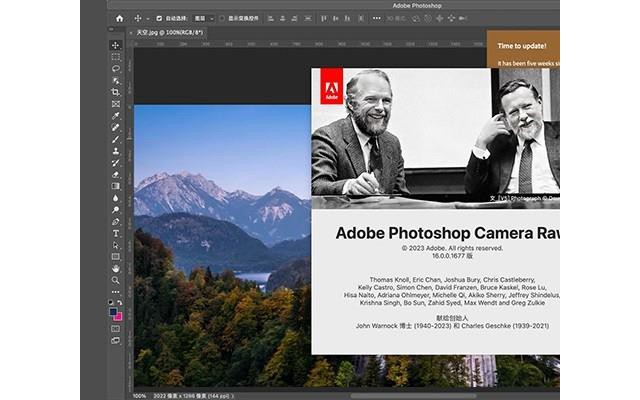Select the Brush tool
The width and height of the screenshot is (640, 400).
pyautogui.click(x=116, y=139)
